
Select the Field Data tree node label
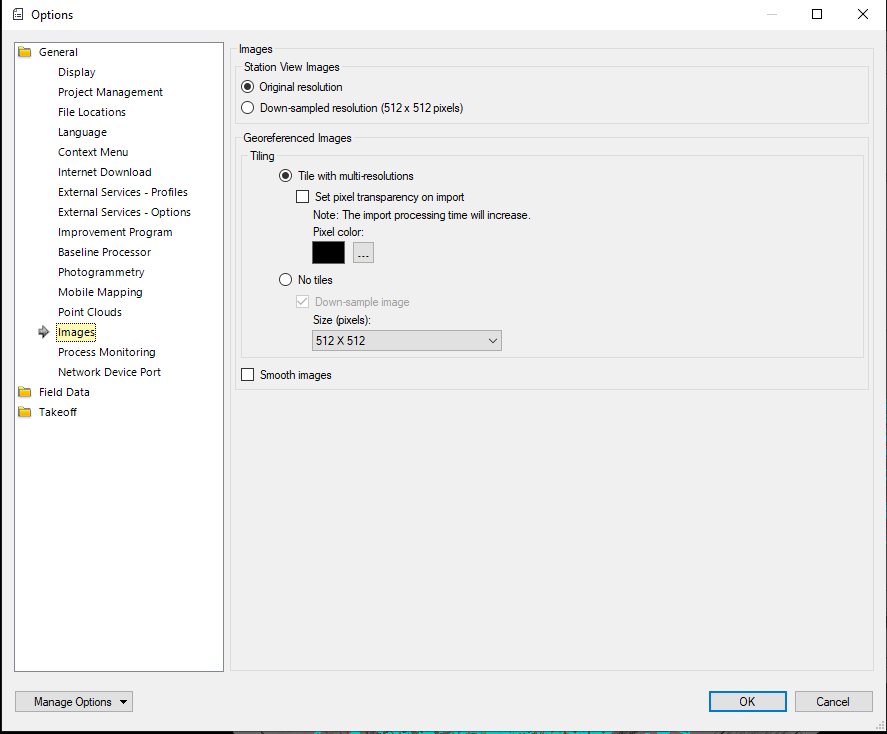pos(64,392)
